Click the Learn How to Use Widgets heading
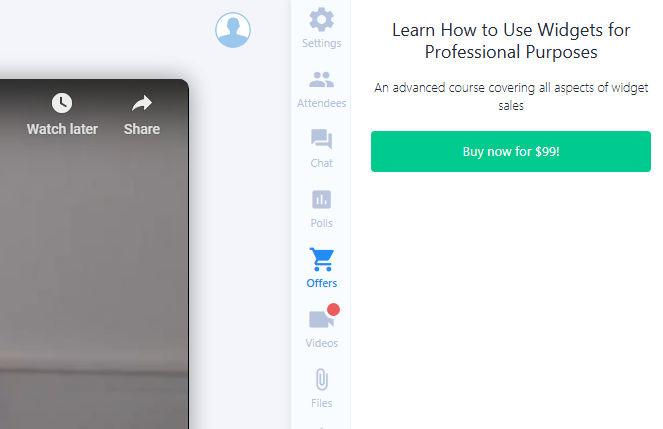 511,40
